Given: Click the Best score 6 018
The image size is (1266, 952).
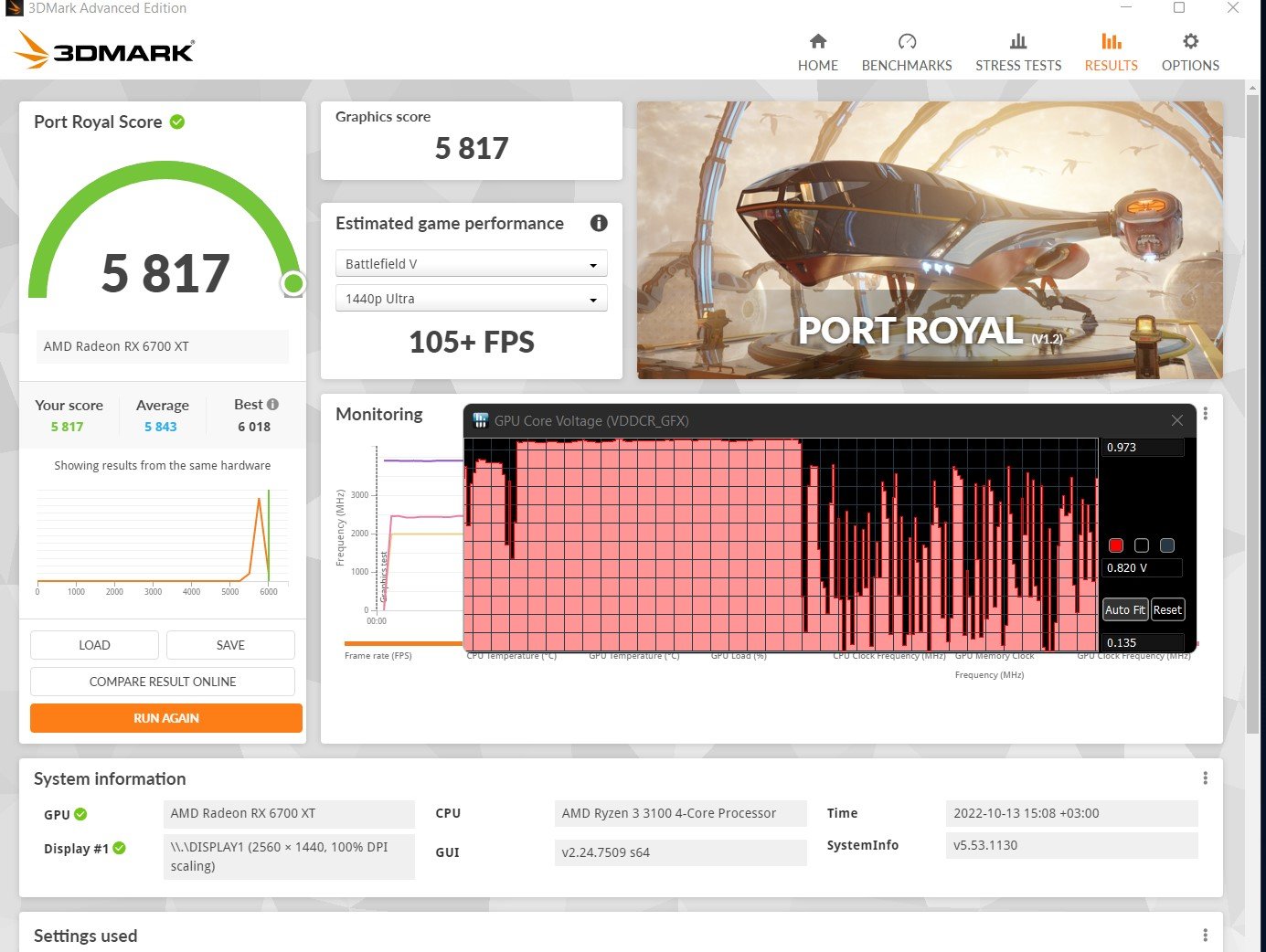Looking at the screenshot, I should coord(254,427).
